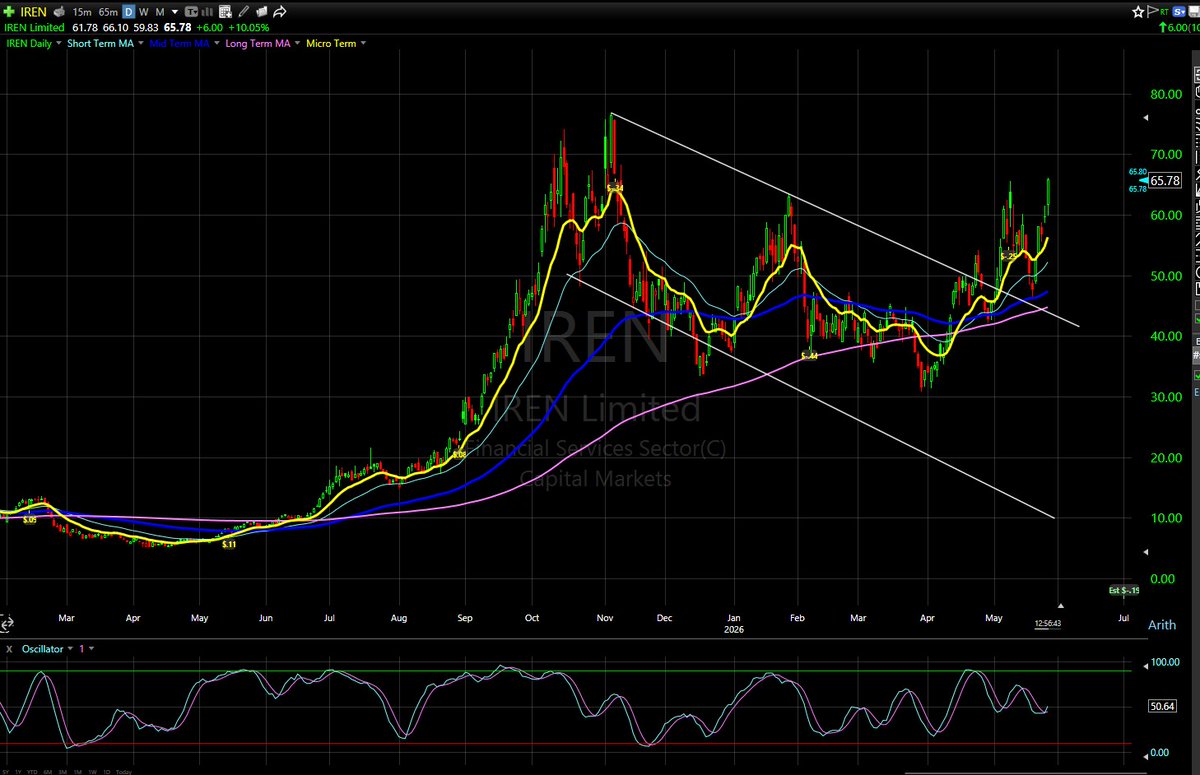Image resolution: width=1200 pixels, height=775 pixels.
Task: Click the star favorite icon at top right
Action: pyautogui.click(x=1138, y=12)
